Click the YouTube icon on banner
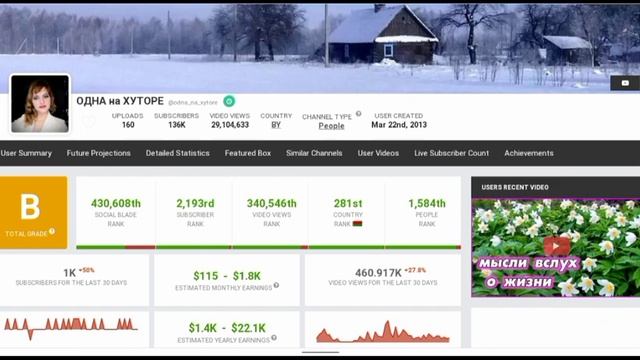Screen dimensions: 640x360 625,83
